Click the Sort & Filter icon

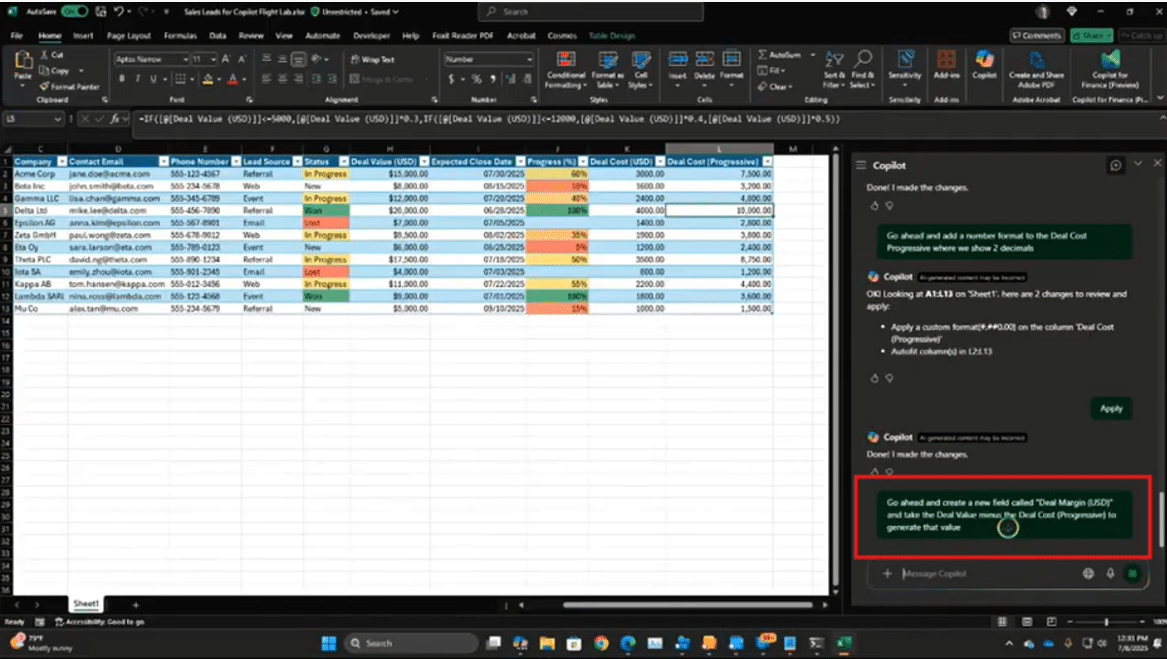tap(835, 66)
